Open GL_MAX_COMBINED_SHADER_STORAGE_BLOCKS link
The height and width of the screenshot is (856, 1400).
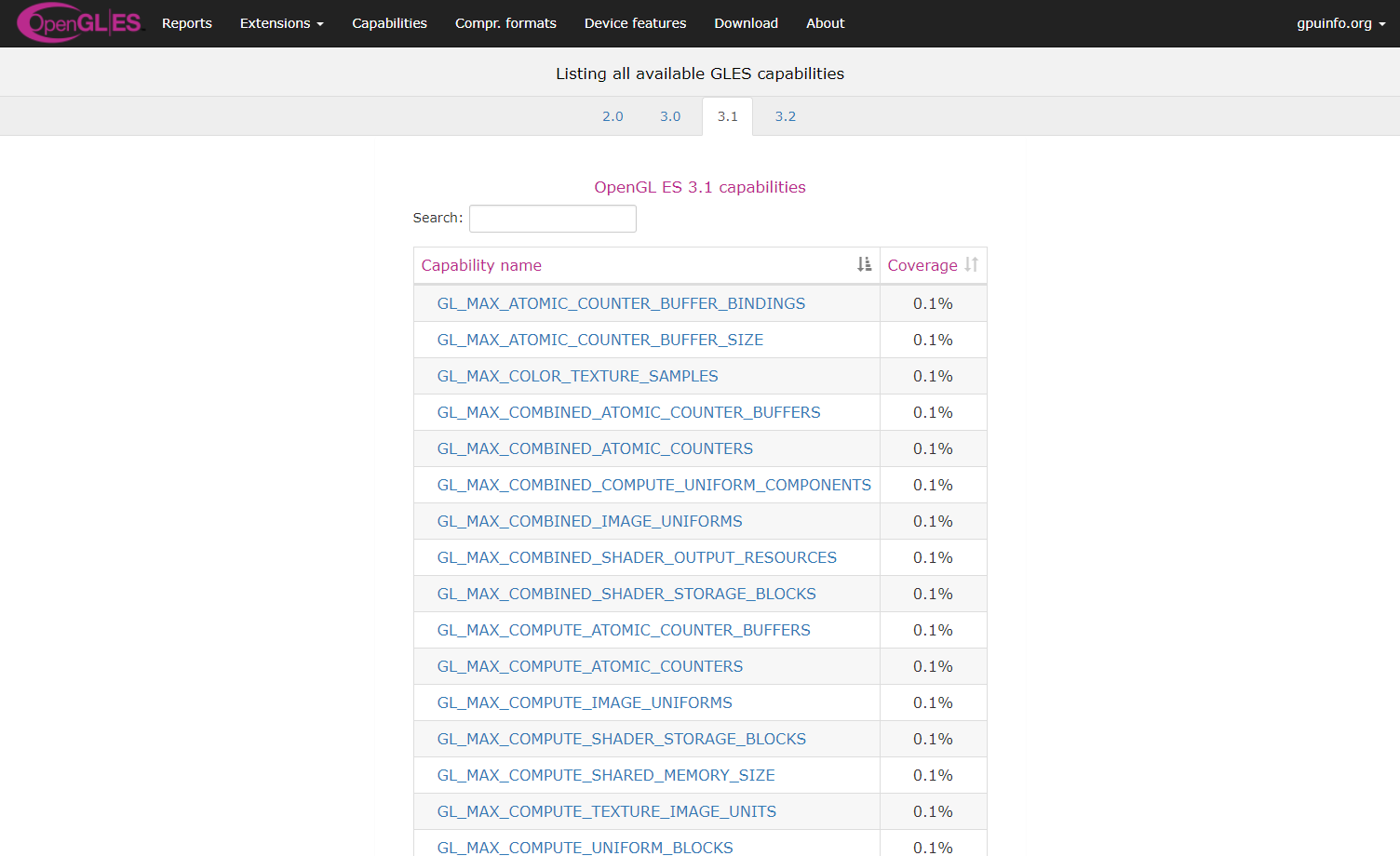tap(626, 594)
